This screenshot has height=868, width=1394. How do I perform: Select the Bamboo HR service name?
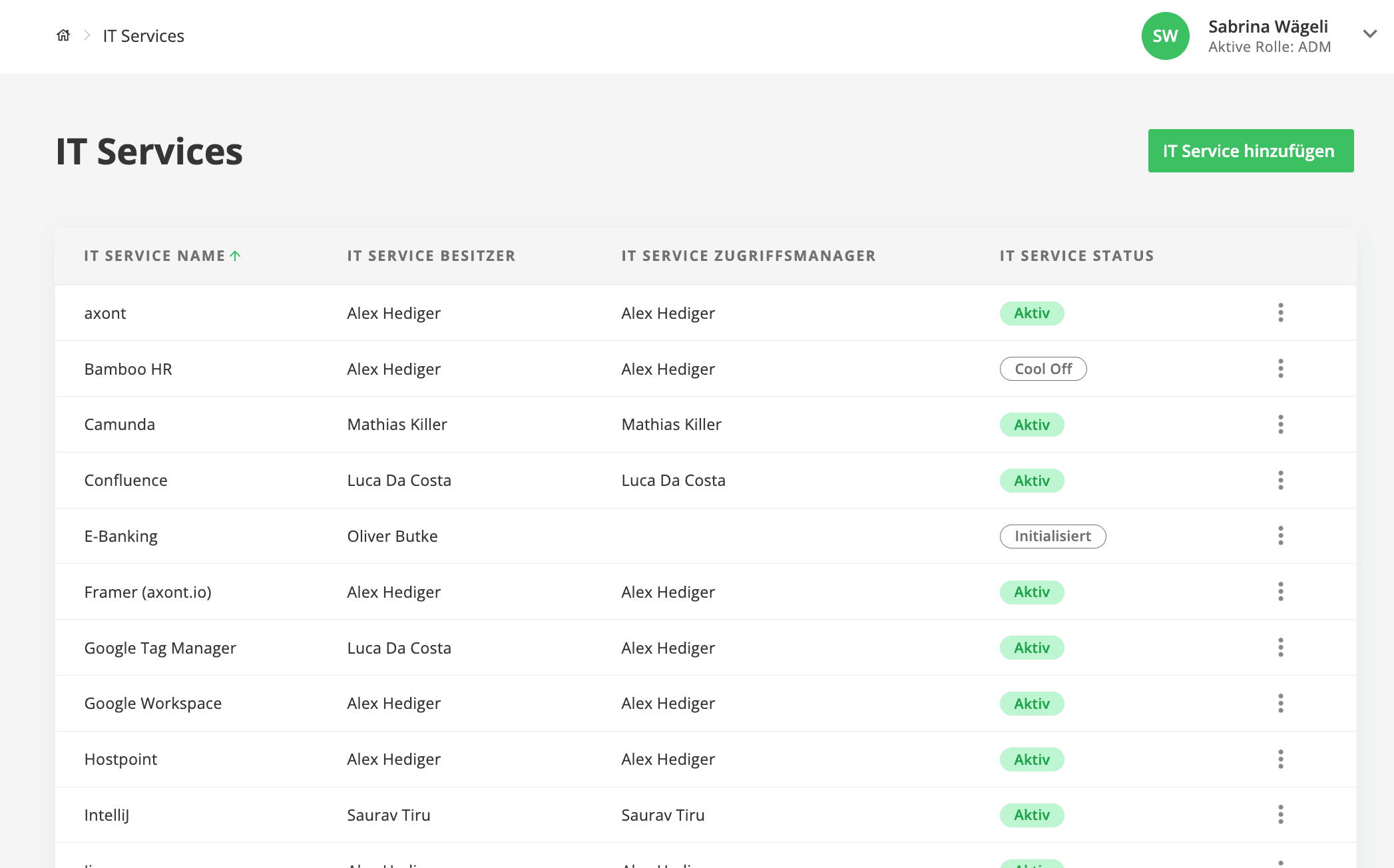[x=128, y=369]
